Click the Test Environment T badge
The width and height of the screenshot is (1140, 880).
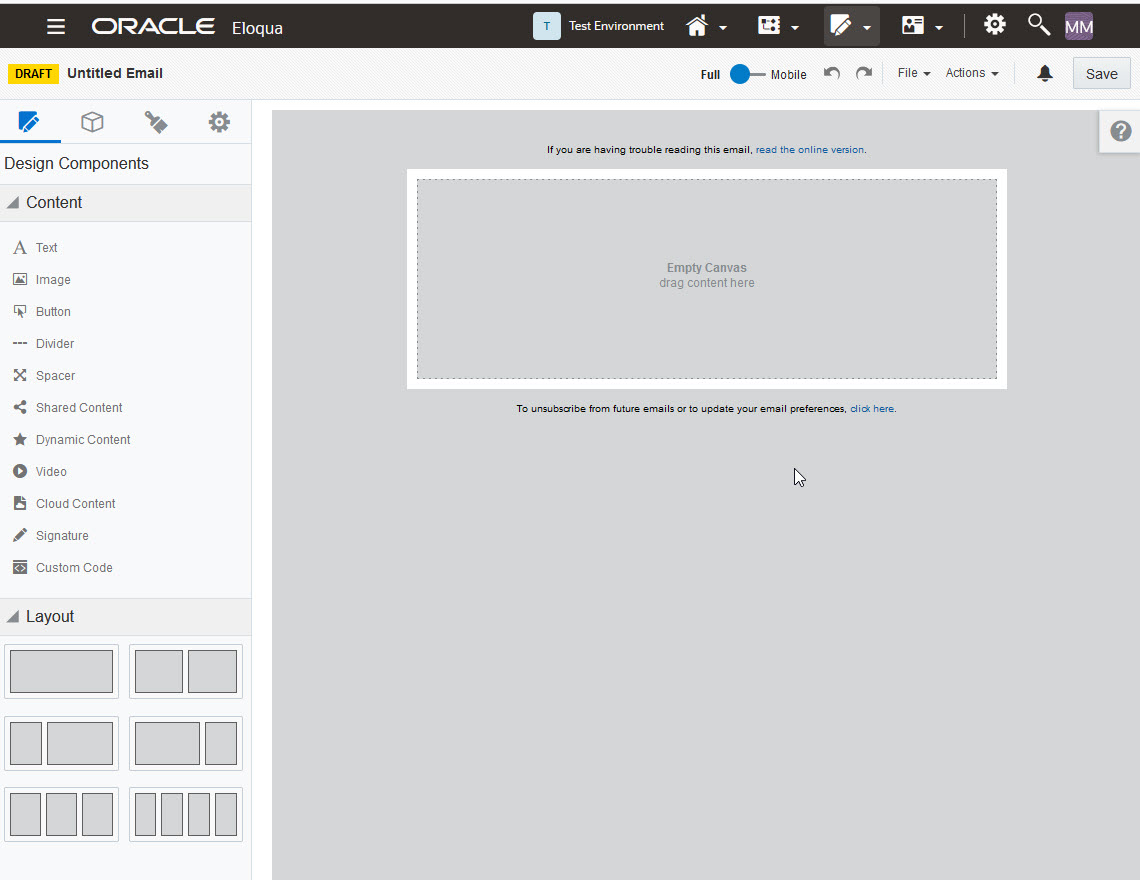tap(547, 26)
